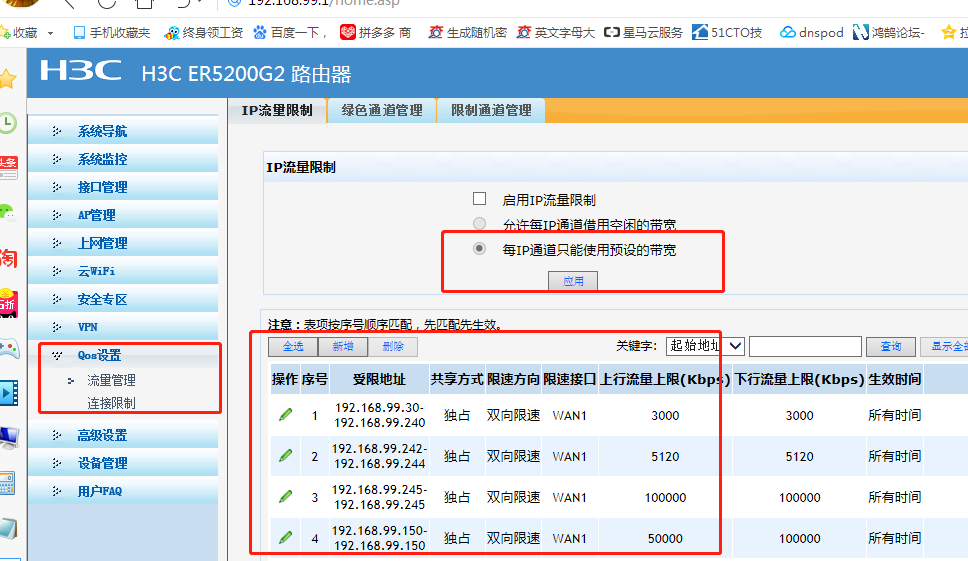Click 下行流量上限(Kbps) column header
This screenshot has height=561, width=968.
799,379
